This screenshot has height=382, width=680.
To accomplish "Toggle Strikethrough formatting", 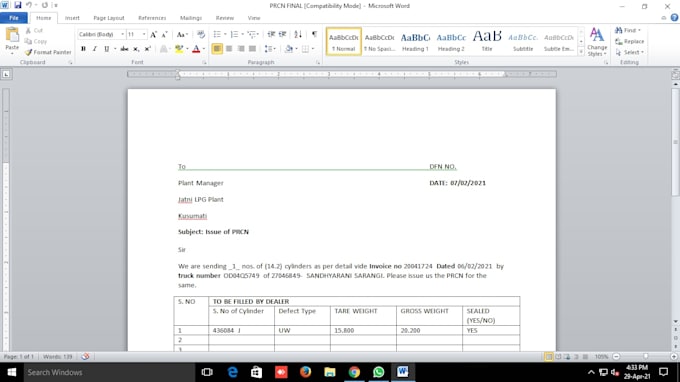I will (x=124, y=49).
